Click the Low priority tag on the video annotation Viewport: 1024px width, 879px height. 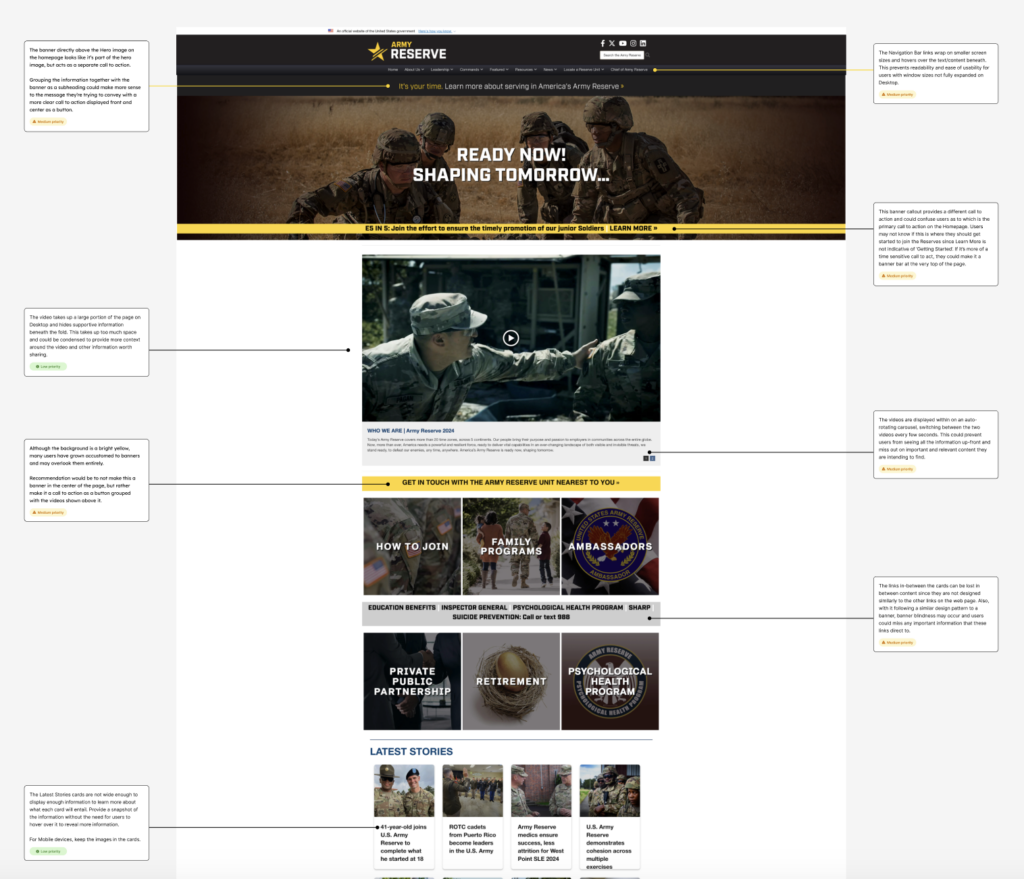[48, 366]
